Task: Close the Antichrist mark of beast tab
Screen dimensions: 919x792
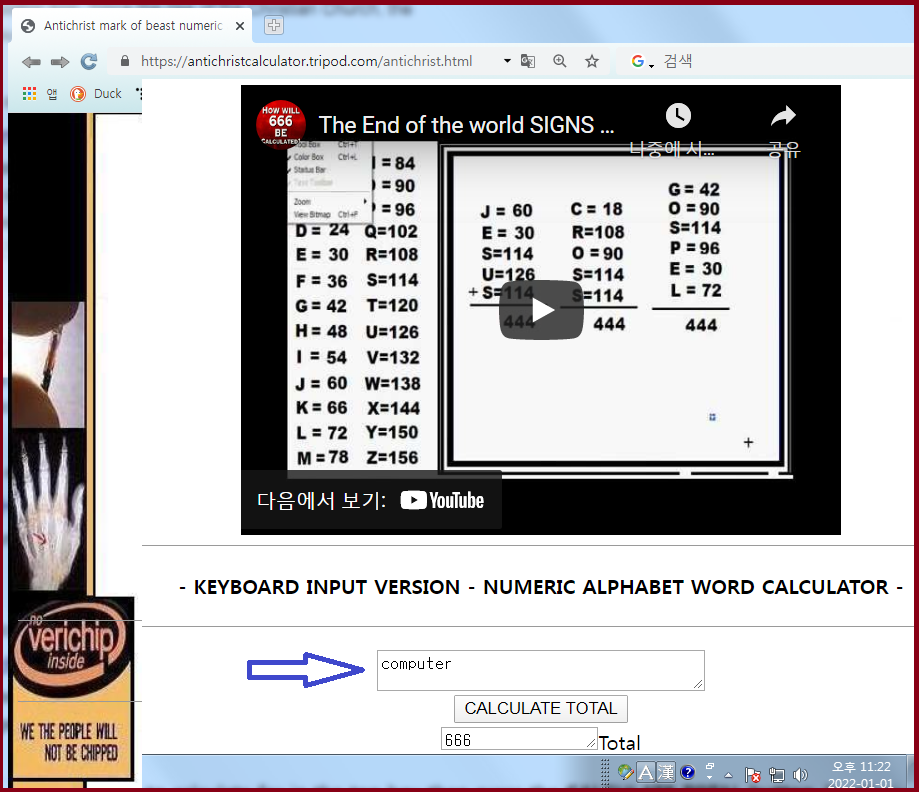Action: tap(240, 26)
